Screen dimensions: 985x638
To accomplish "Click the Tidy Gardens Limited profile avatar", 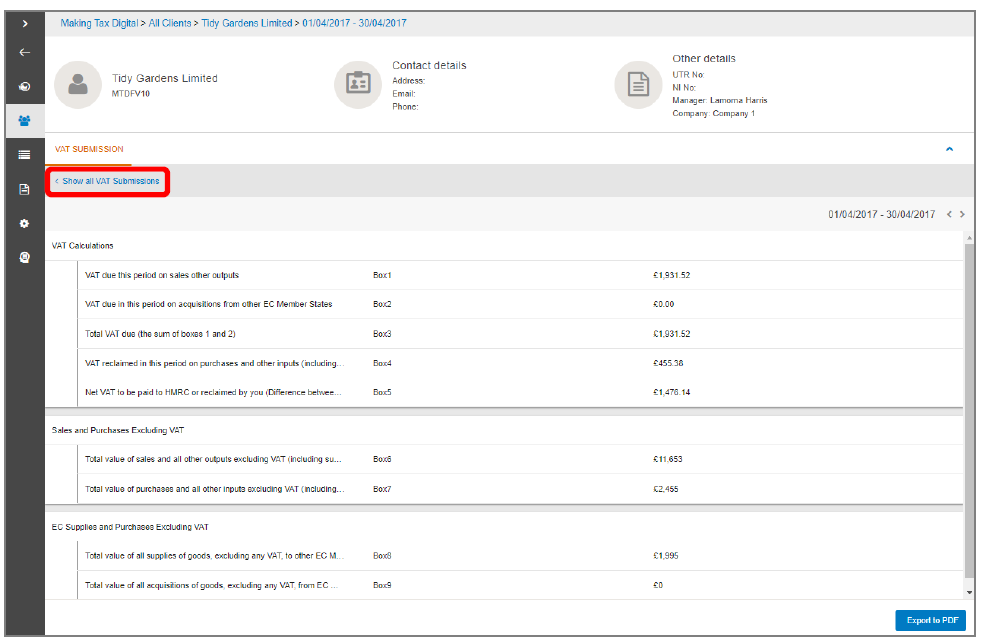I will pos(78,85).
